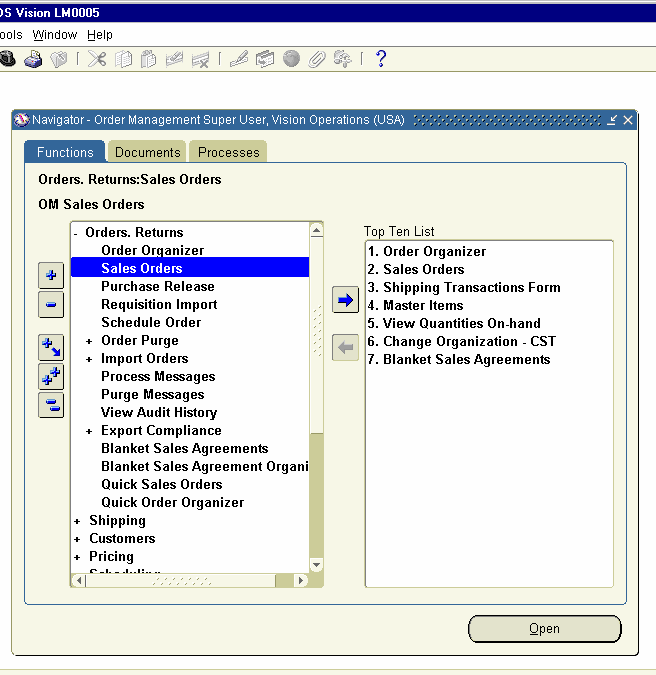
Task: Click the Expand All button
Action: tap(51, 377)
